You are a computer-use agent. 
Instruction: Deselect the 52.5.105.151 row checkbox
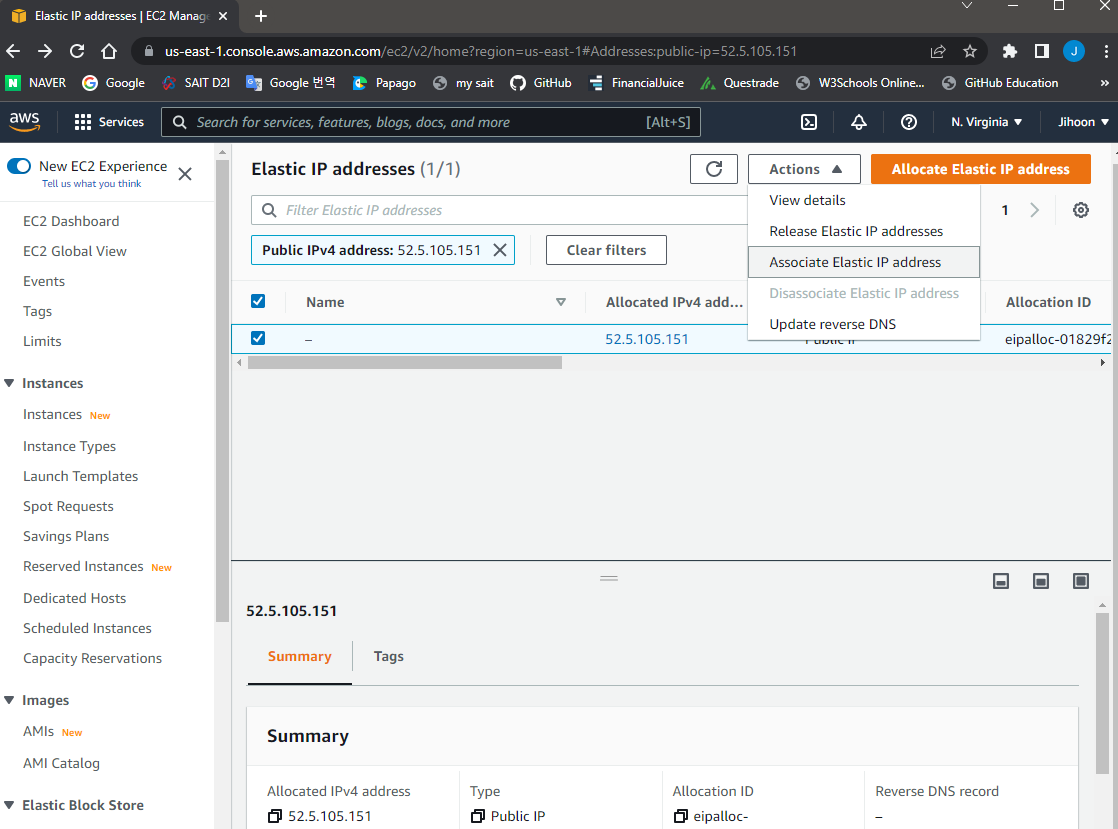coord(258,338)
